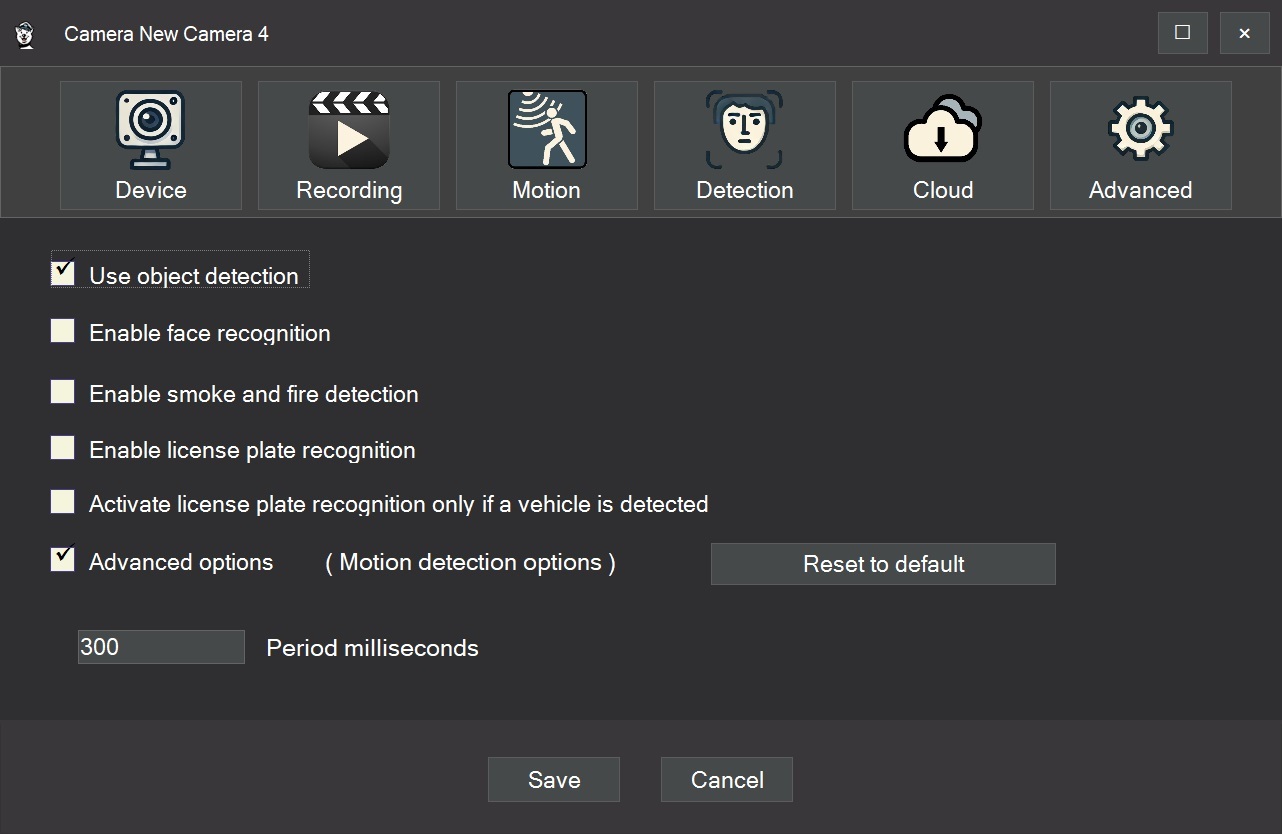Uncheck the Advanced options checkbox

click(x=63, y=559)
